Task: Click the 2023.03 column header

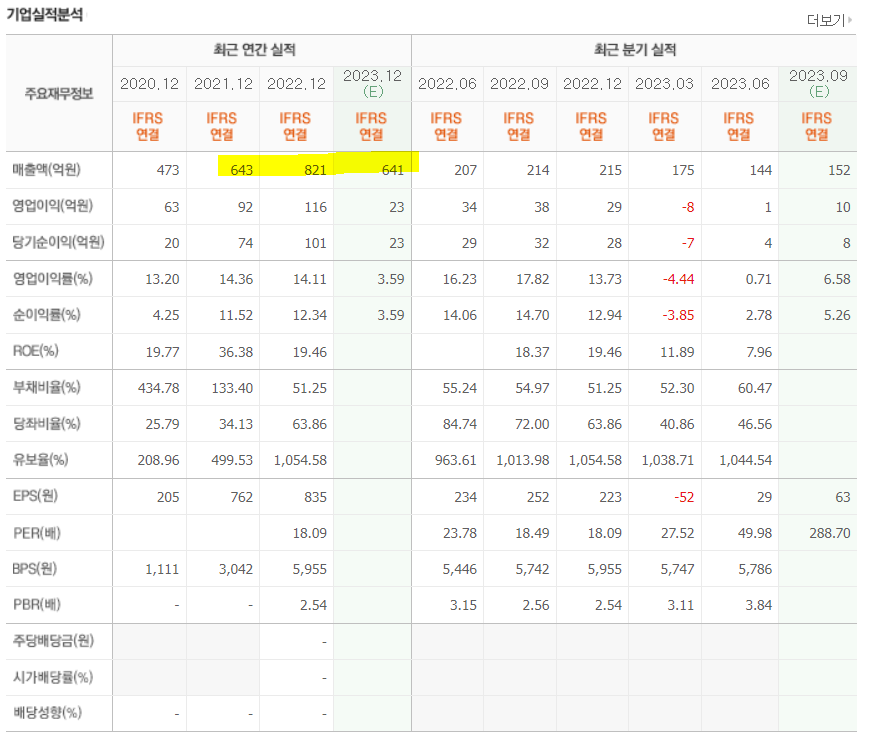Action: coord(664,84)
